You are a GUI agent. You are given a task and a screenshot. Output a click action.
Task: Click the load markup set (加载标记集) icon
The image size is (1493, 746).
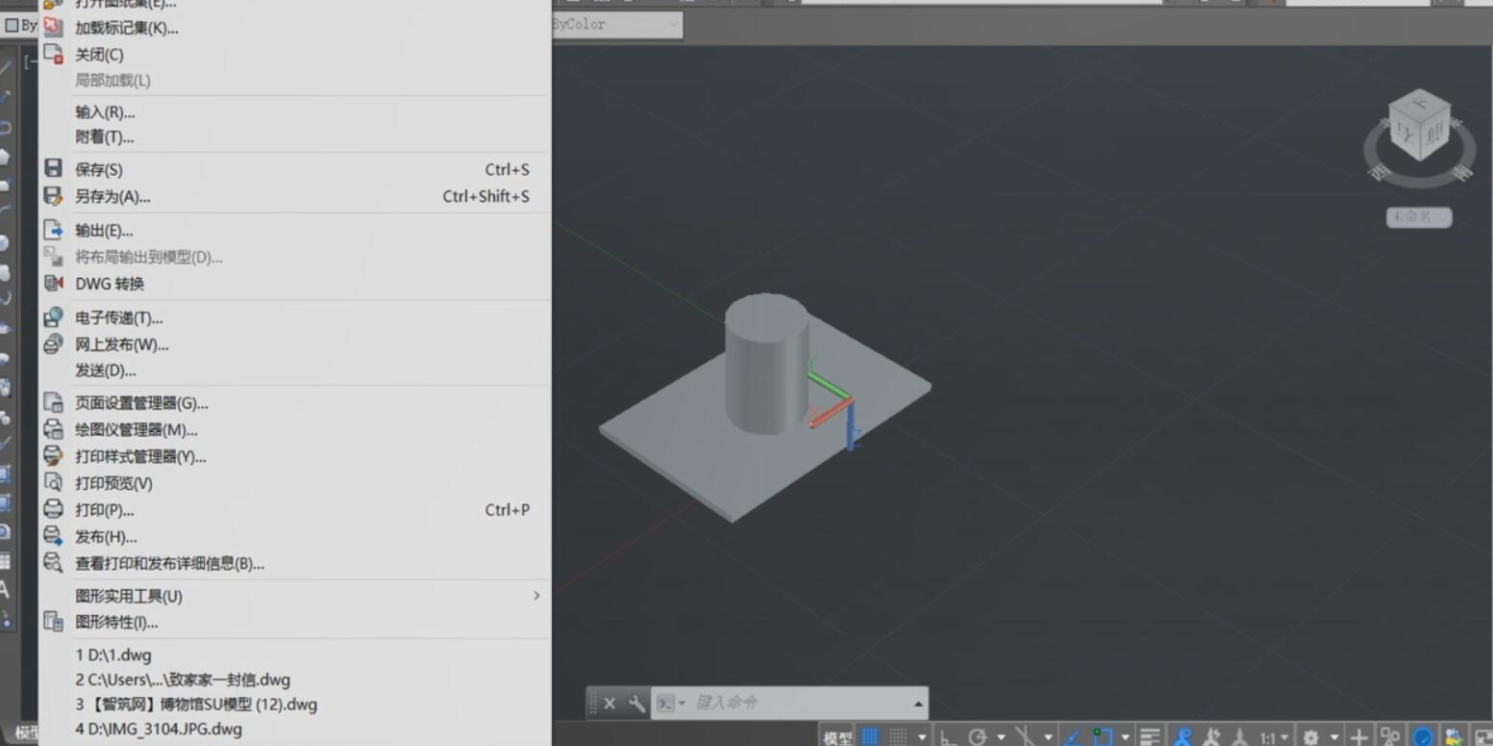(x=53, y=27)
